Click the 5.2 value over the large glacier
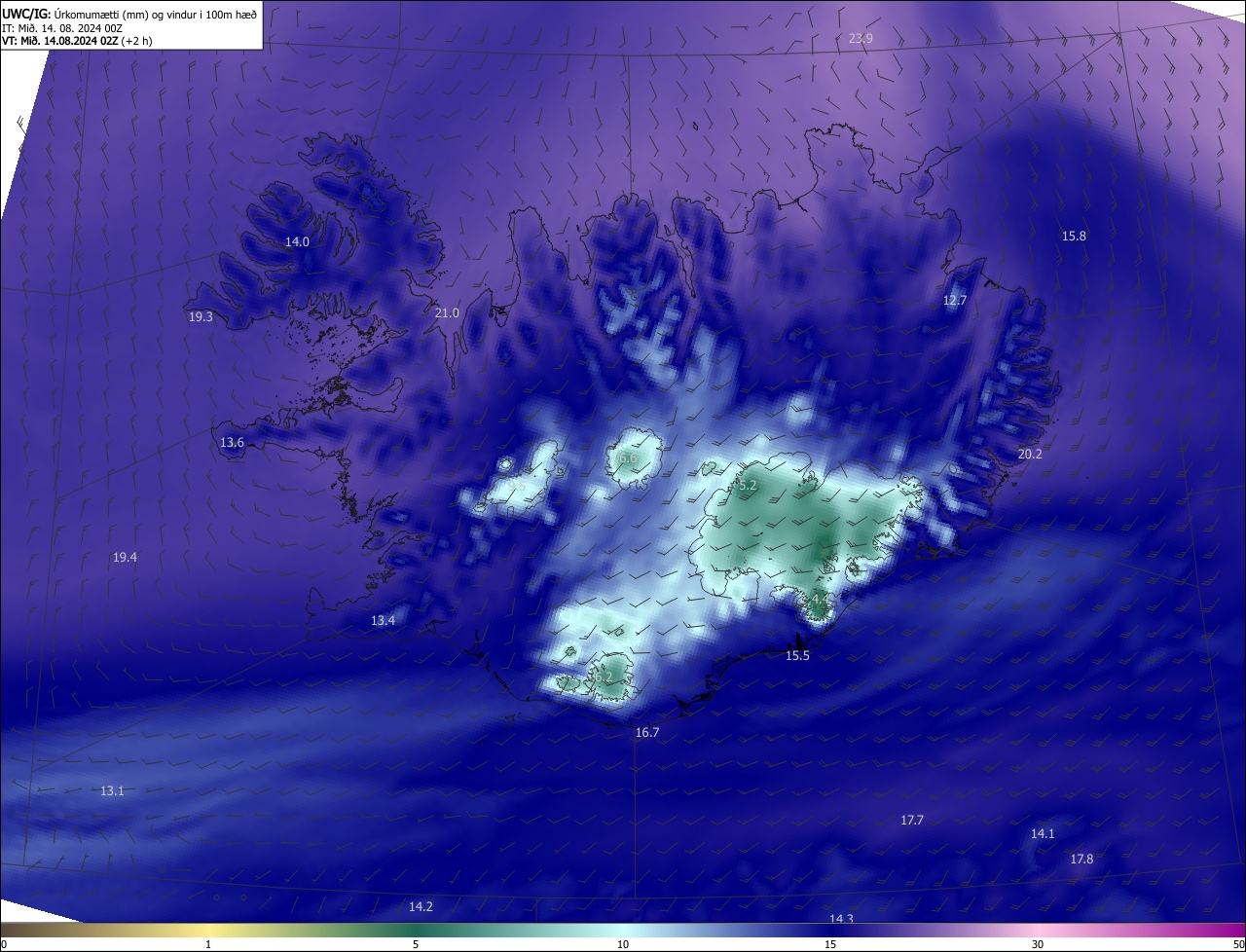Image resolution: width=1246 pixels, height=952 pixels. 748,484
